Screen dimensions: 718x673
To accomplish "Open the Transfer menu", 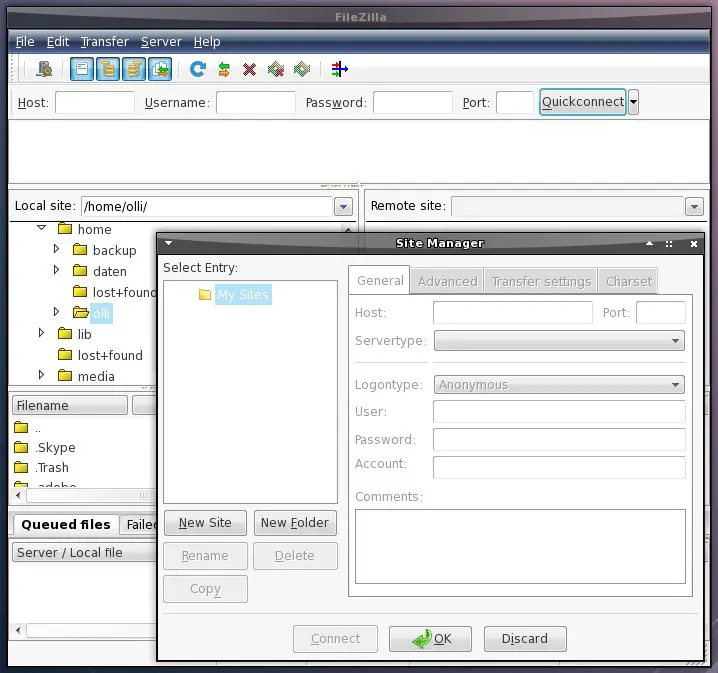I will click(104, 42).
